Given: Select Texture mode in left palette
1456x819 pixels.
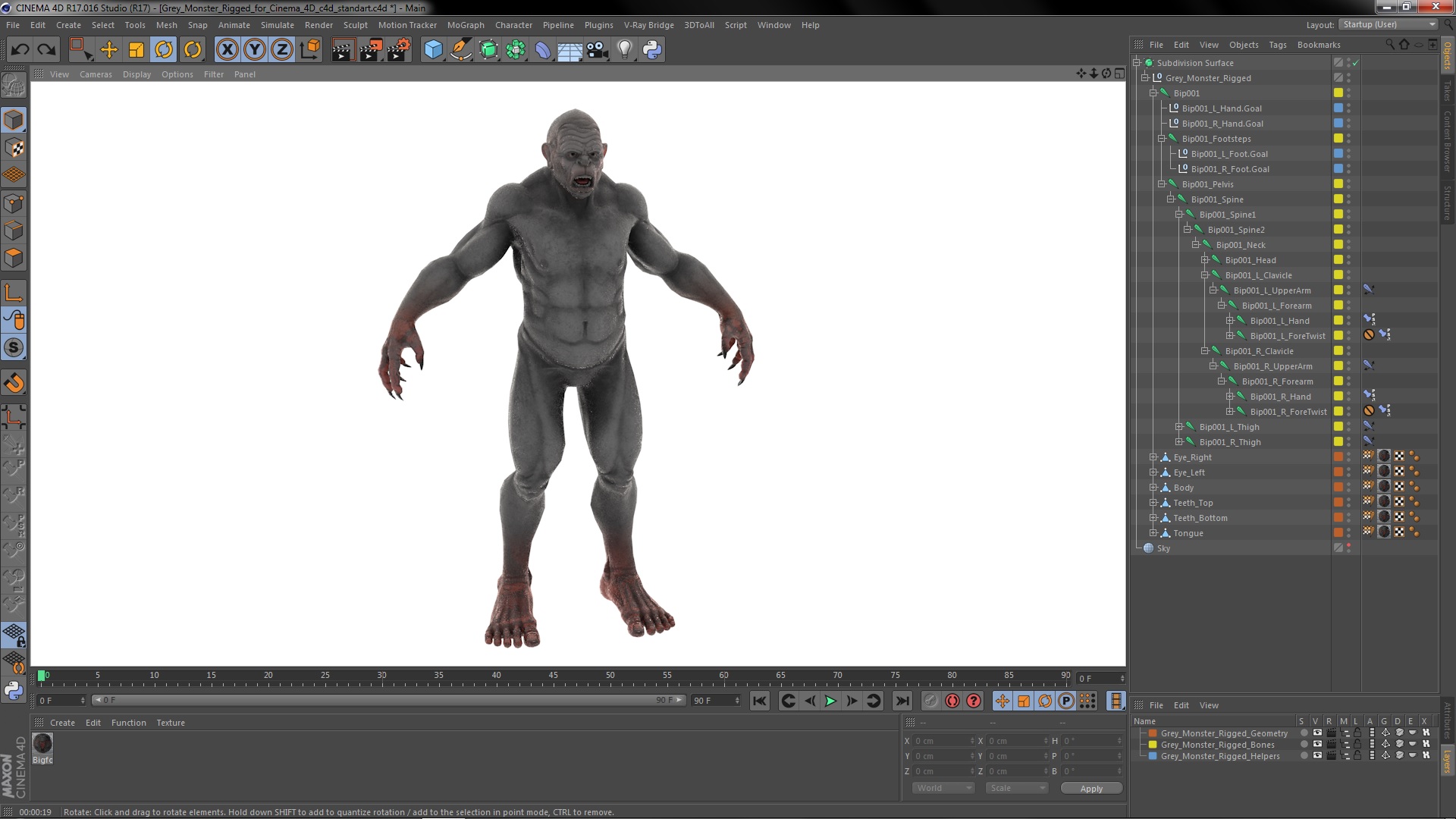Looking at the screenshot, I should pyautogui.click(x=14, y=148).
